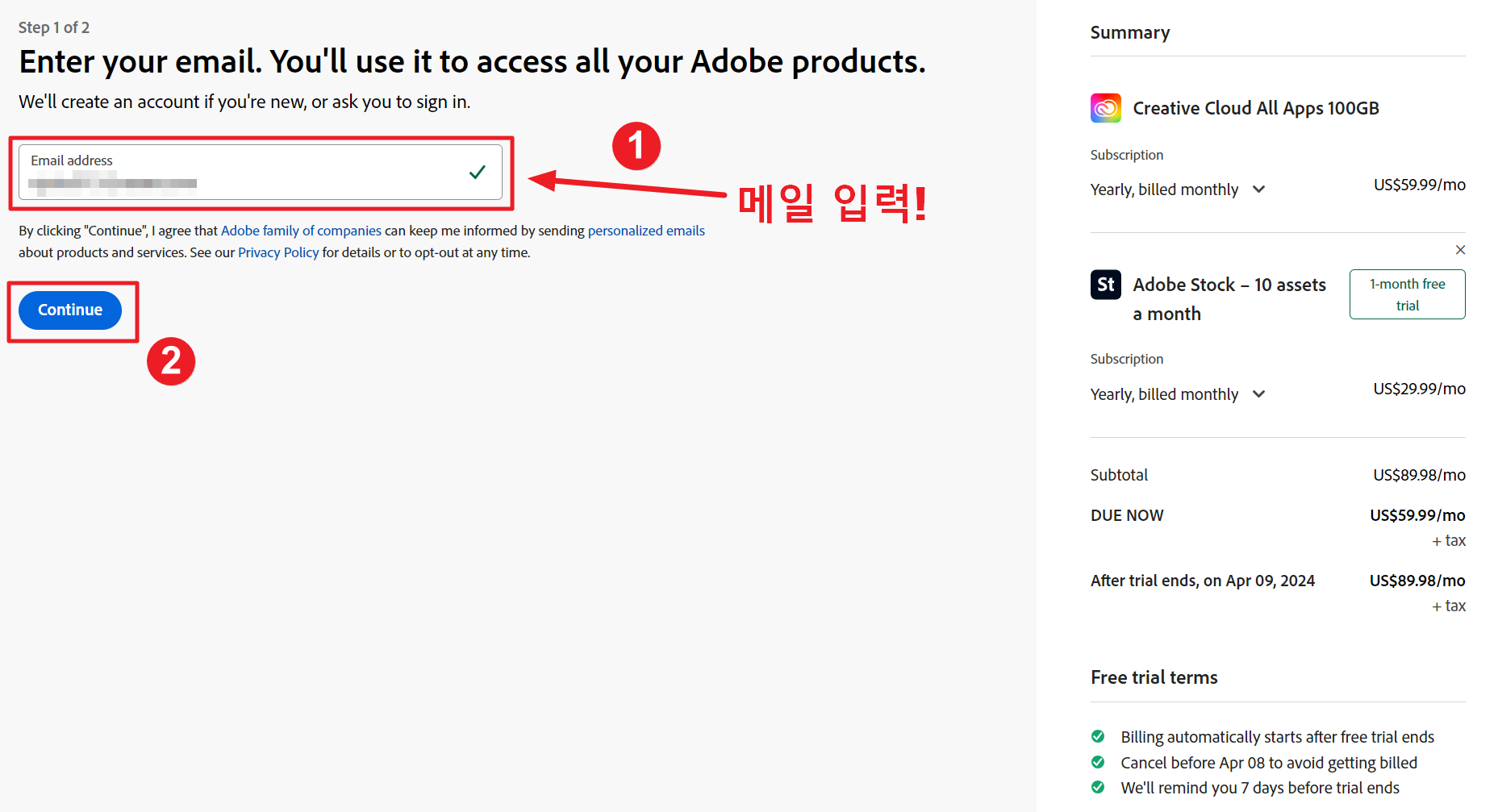Click the checkmark beside We'll remind you

click(x=1098, y=787)
